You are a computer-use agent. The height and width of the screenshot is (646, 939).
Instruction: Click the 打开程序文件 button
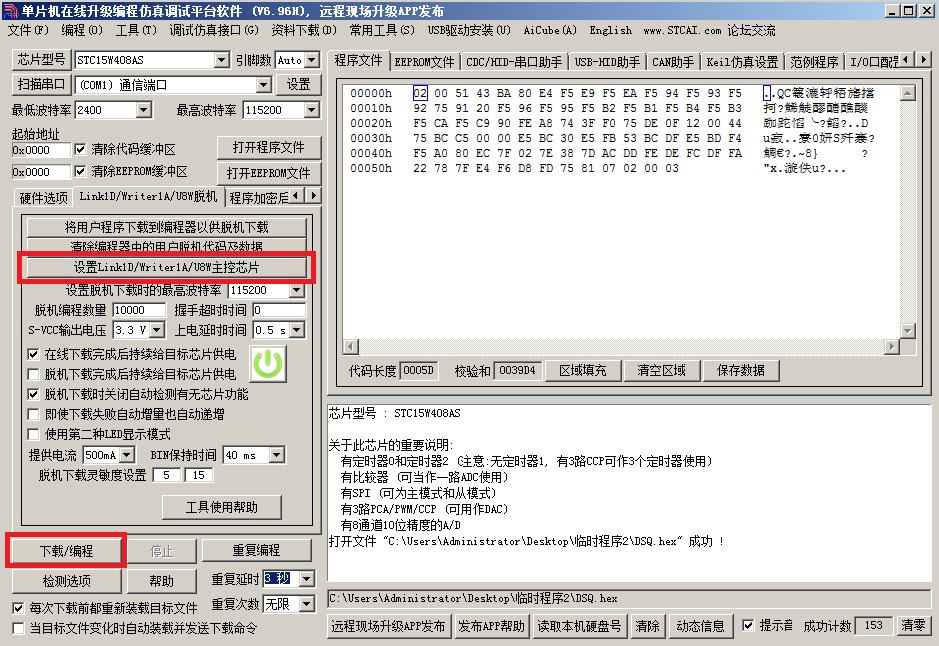[268, 147]
